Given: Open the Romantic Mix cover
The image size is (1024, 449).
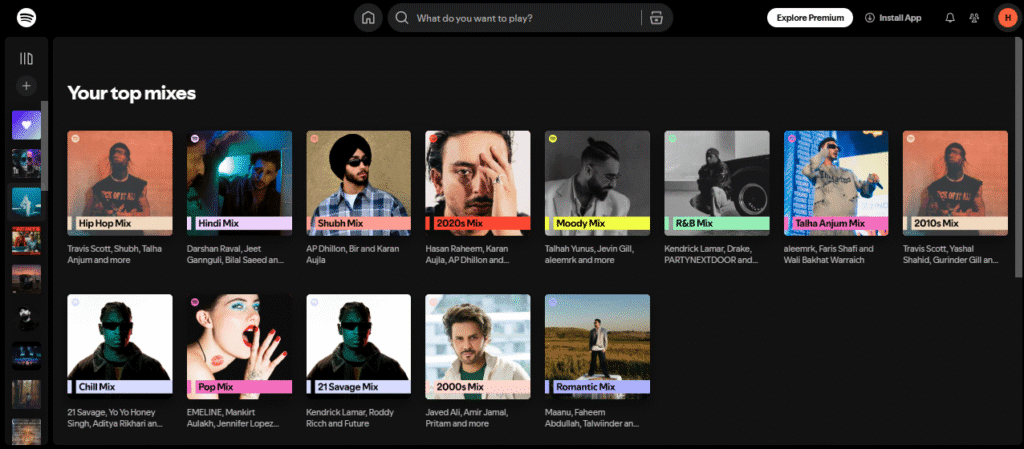Looking at the screenshot, I should coord(598,347).
